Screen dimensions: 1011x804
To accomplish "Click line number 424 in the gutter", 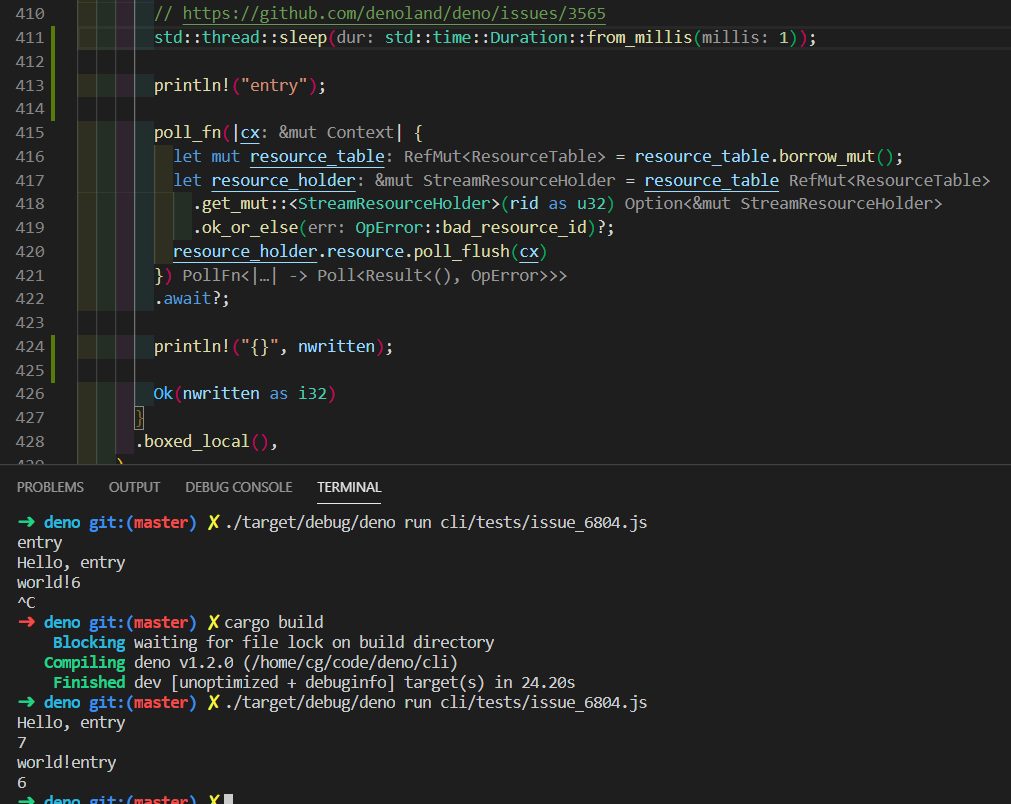I will (x=30, y=347).
